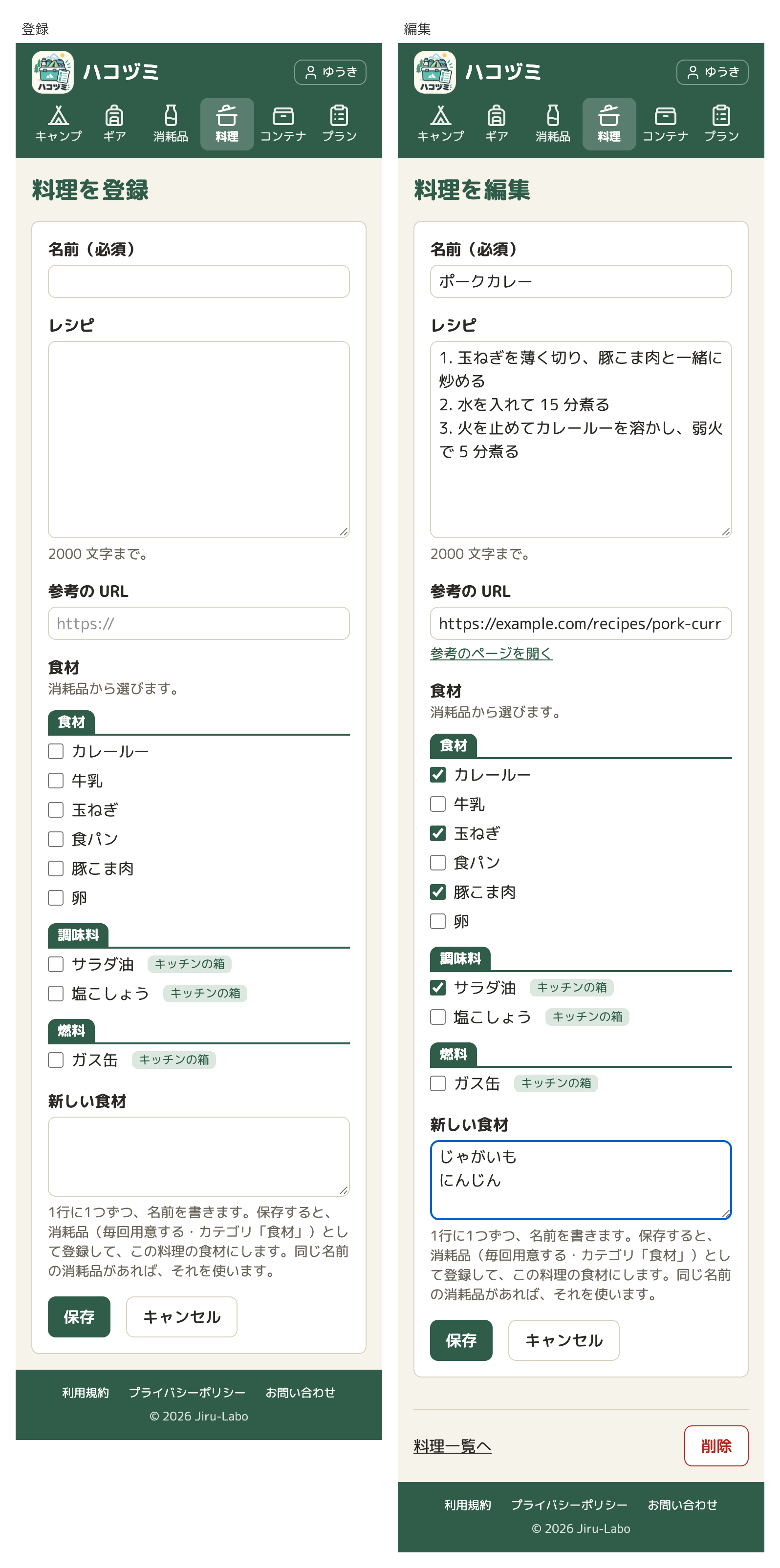This screenshot has height=1568, width=780.
Task: Follow the 料理一覧へ link
Action: pyautogui.click(x=453, y=1446)
